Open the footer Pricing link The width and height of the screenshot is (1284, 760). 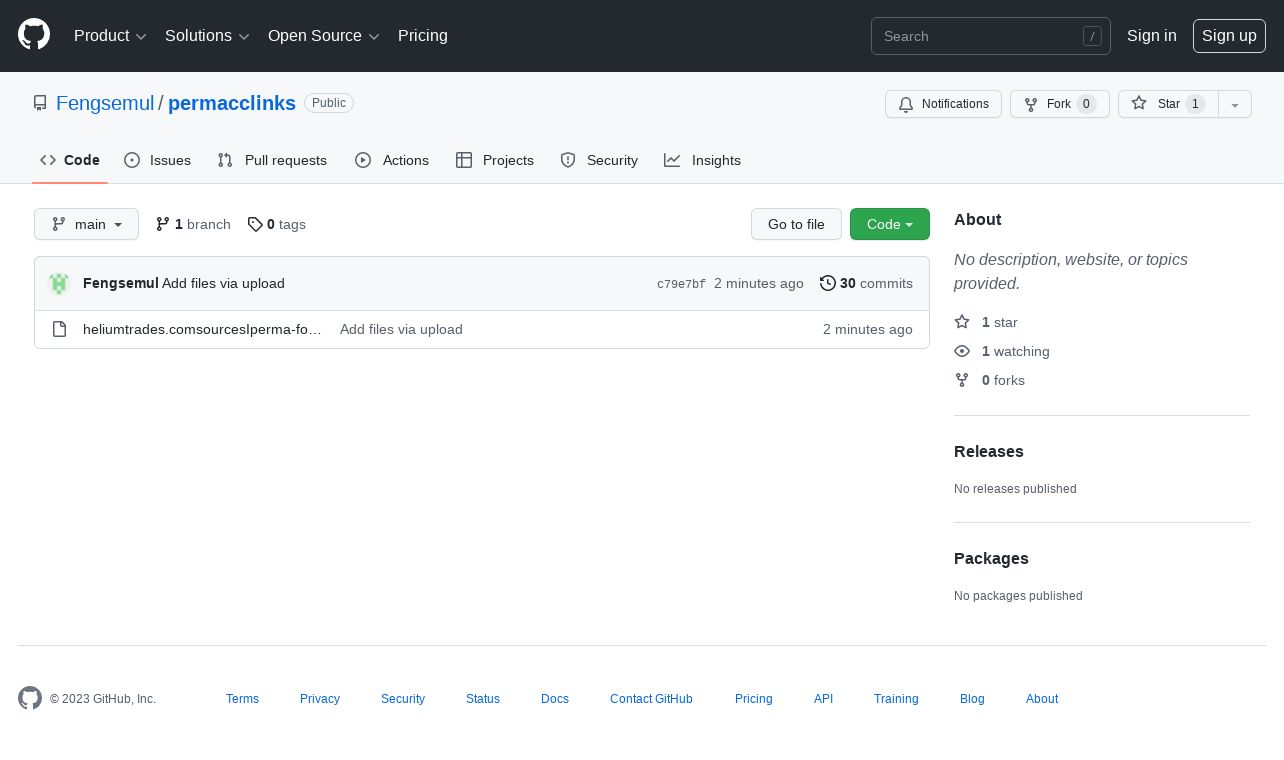754,699
